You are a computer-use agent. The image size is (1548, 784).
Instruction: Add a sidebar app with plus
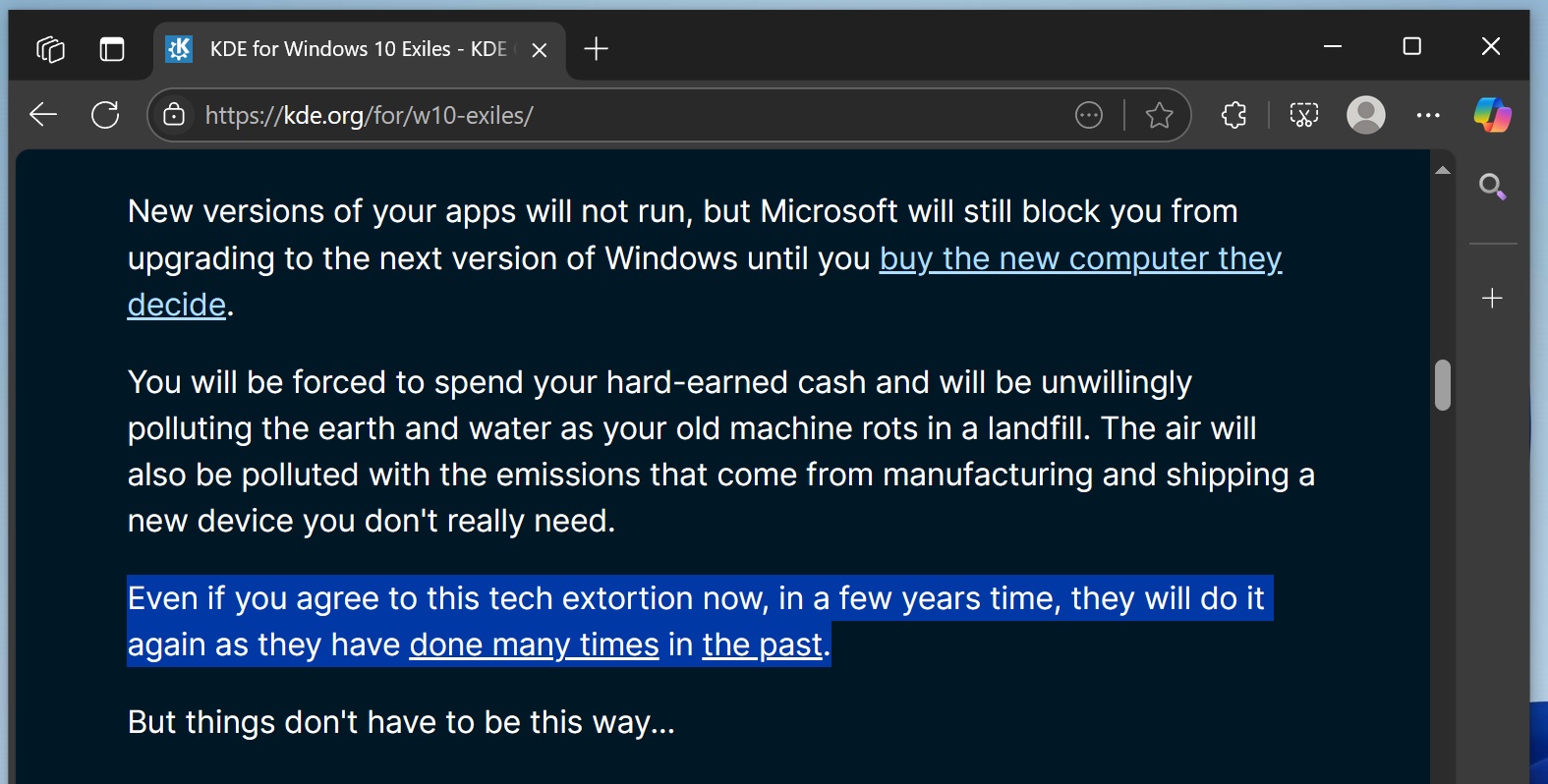coord(1492,298)
